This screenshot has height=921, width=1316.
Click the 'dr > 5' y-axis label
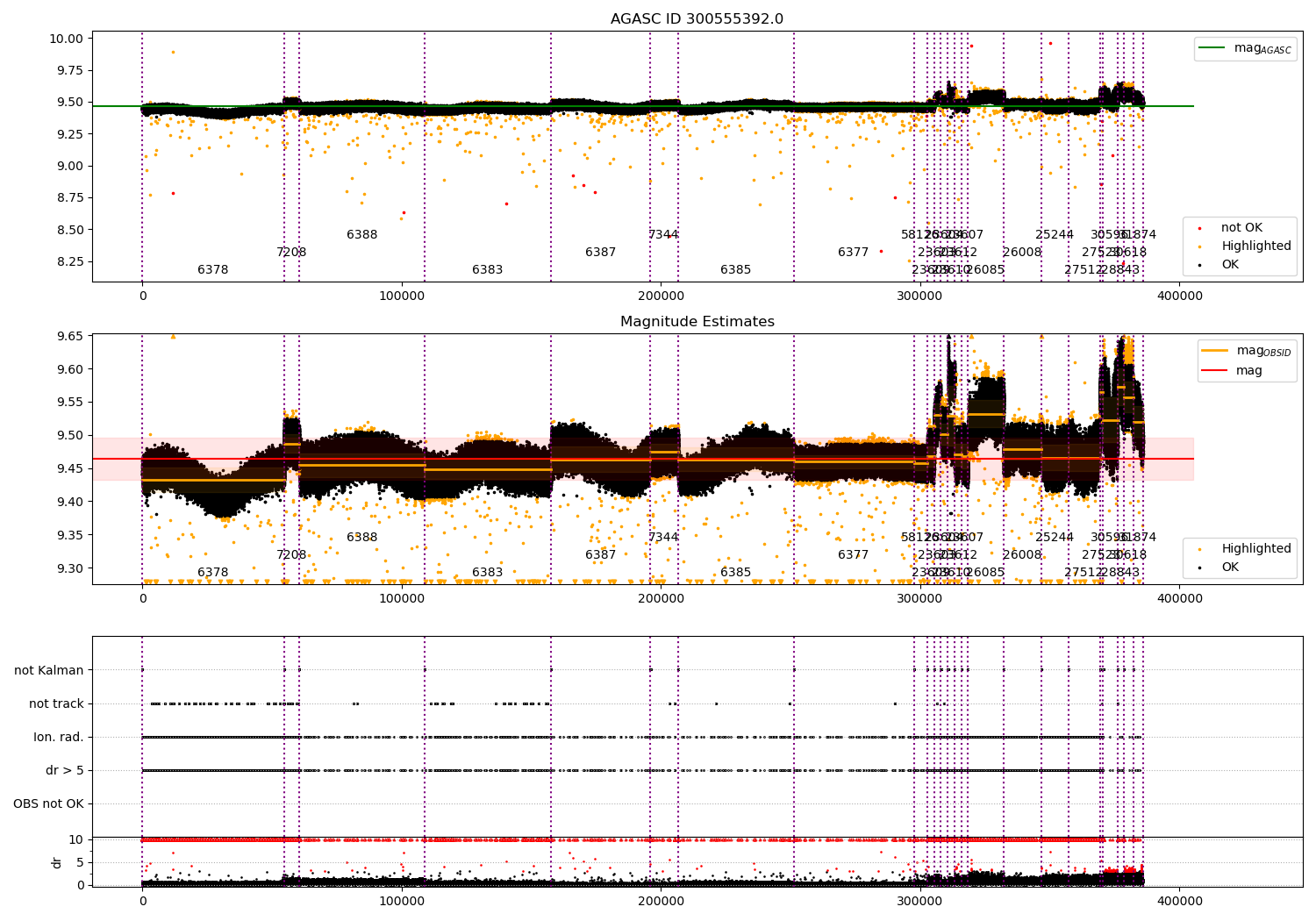pos(65,771)
